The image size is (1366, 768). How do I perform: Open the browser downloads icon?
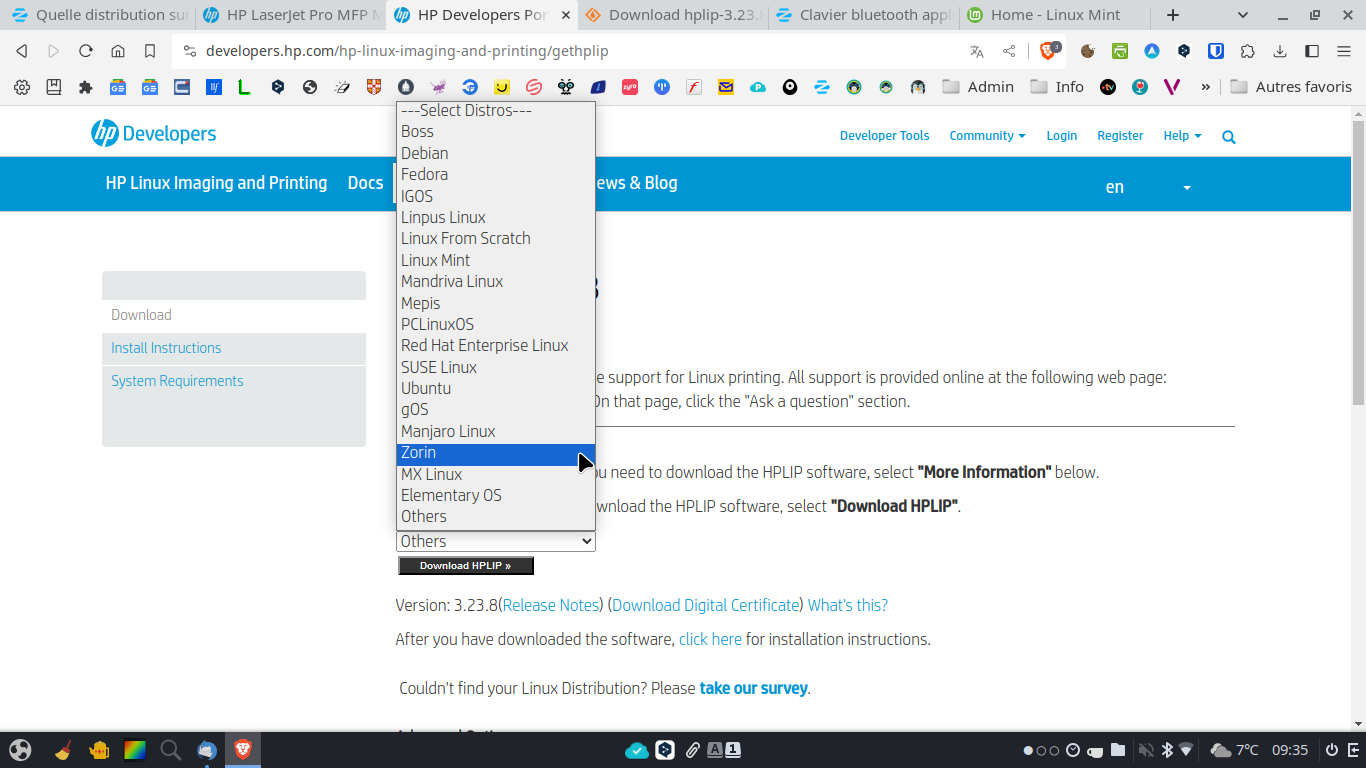point(1280,51)
